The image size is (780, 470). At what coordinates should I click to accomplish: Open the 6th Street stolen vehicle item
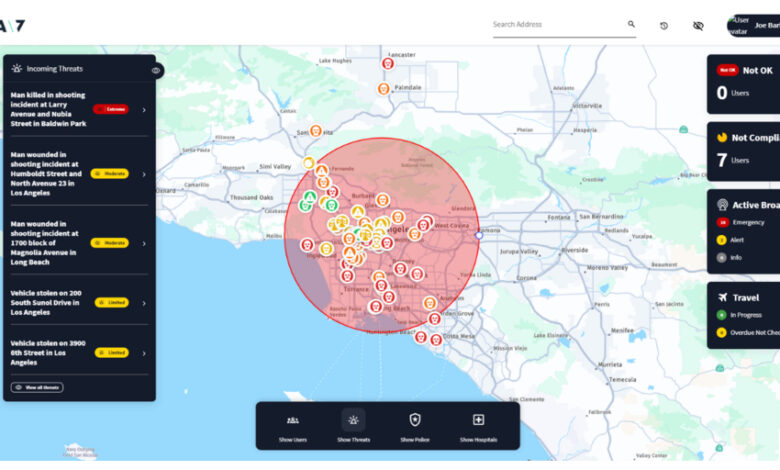click(x=144, y=352)
